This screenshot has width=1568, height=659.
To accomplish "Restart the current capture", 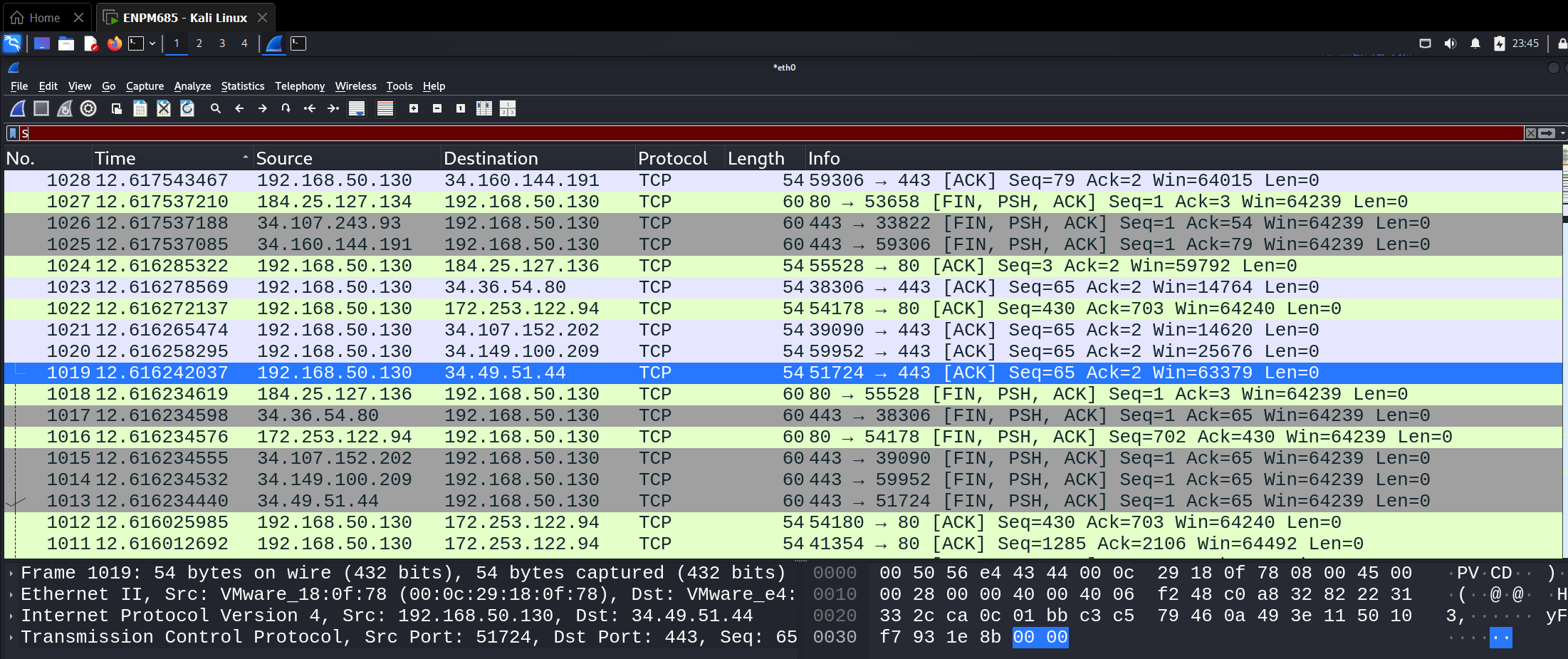I will 65,108.
